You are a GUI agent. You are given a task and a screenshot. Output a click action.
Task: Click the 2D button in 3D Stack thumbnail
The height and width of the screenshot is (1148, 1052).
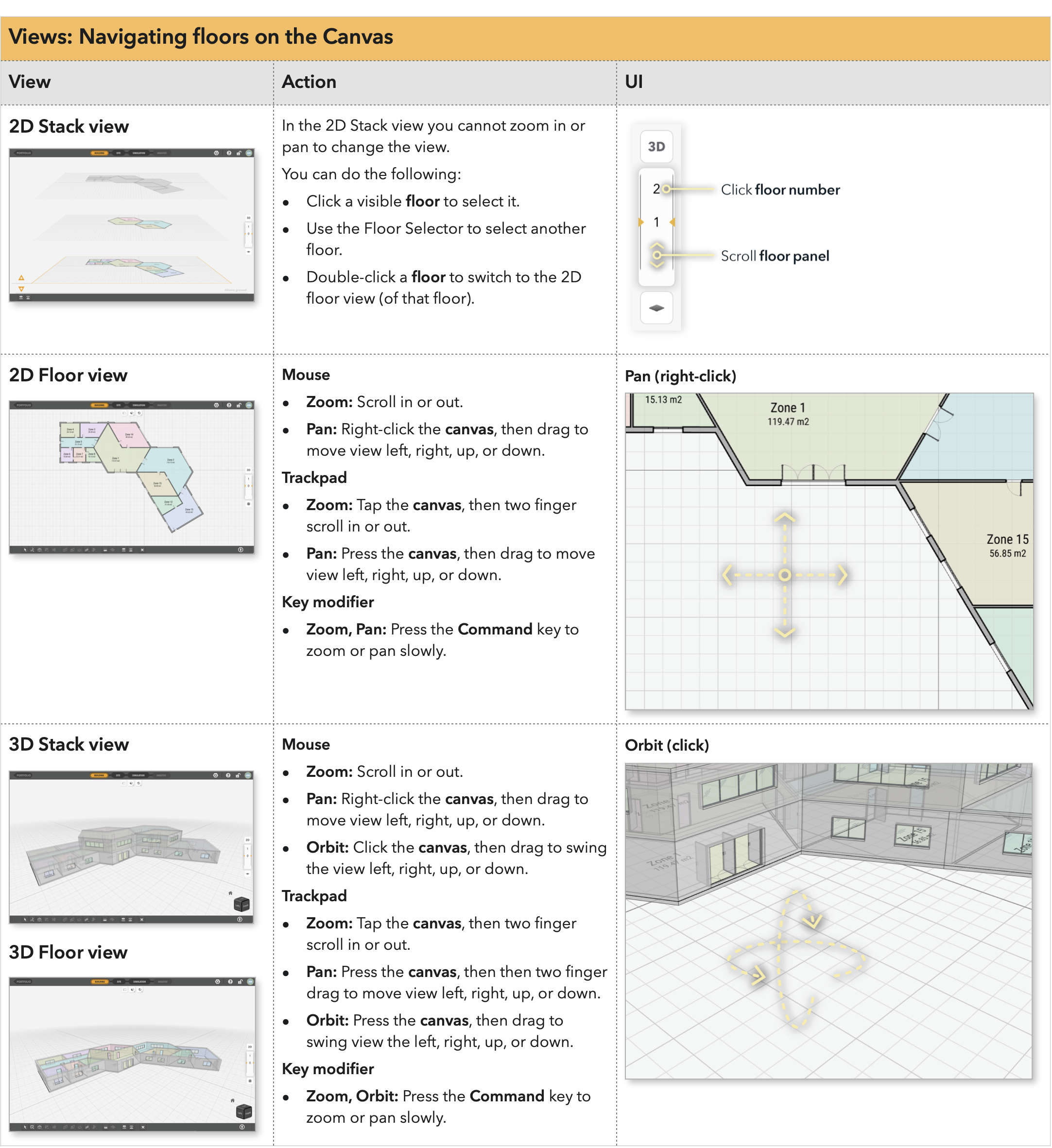point(247,840)
